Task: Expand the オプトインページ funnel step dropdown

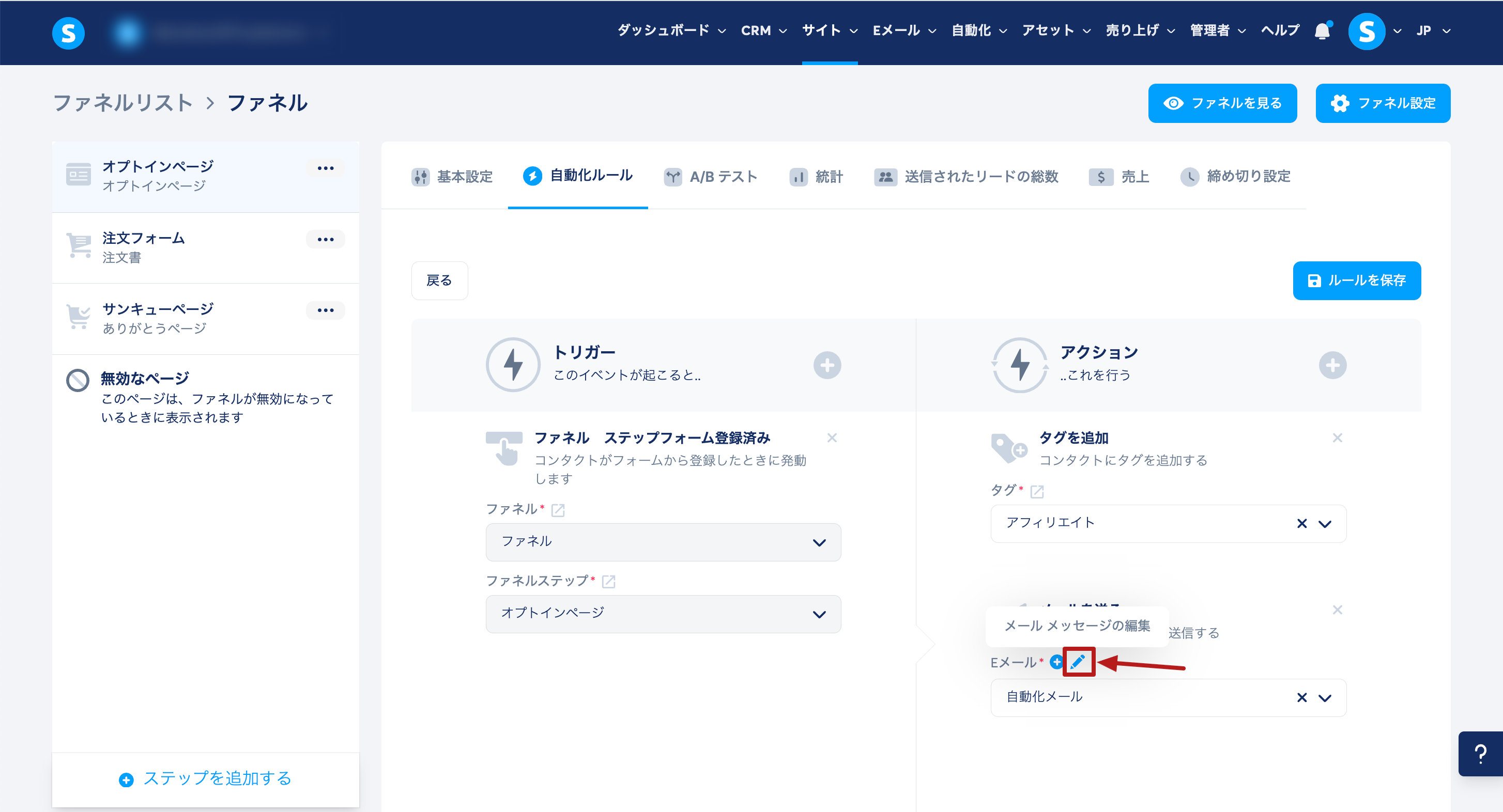Action: [819, 614]
